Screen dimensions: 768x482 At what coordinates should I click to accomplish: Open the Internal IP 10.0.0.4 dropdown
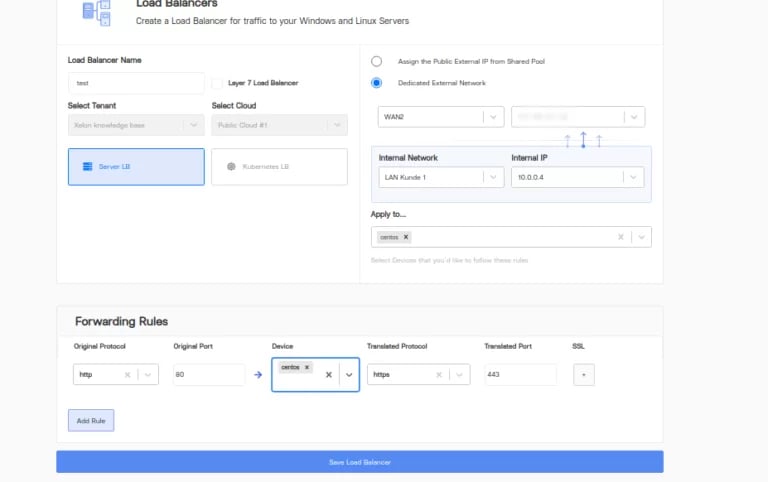[x=577, y=177]
